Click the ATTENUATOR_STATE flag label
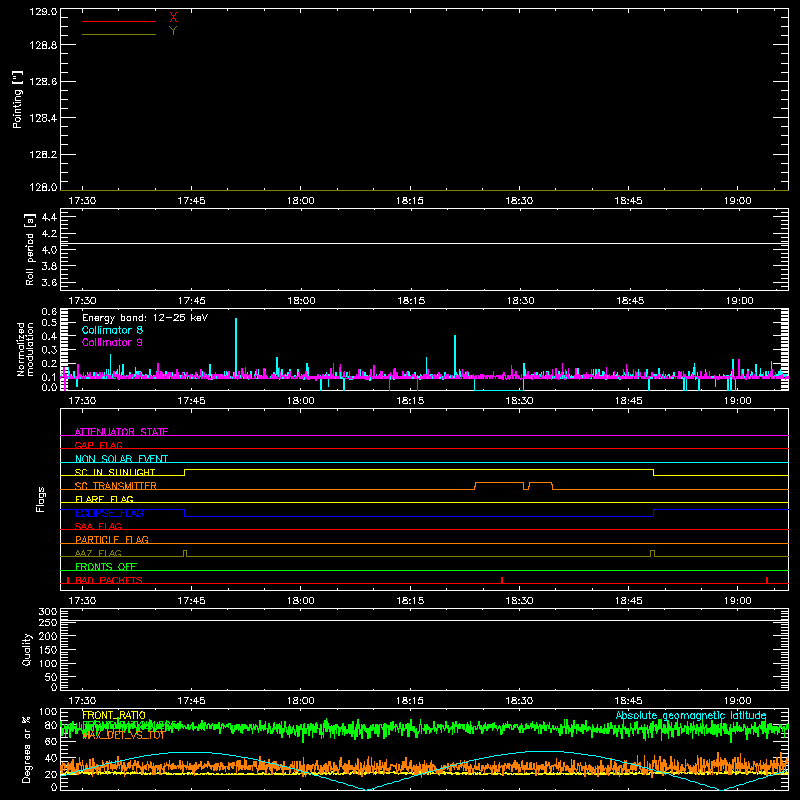This screenshot has width=800, height=800. 121,432
